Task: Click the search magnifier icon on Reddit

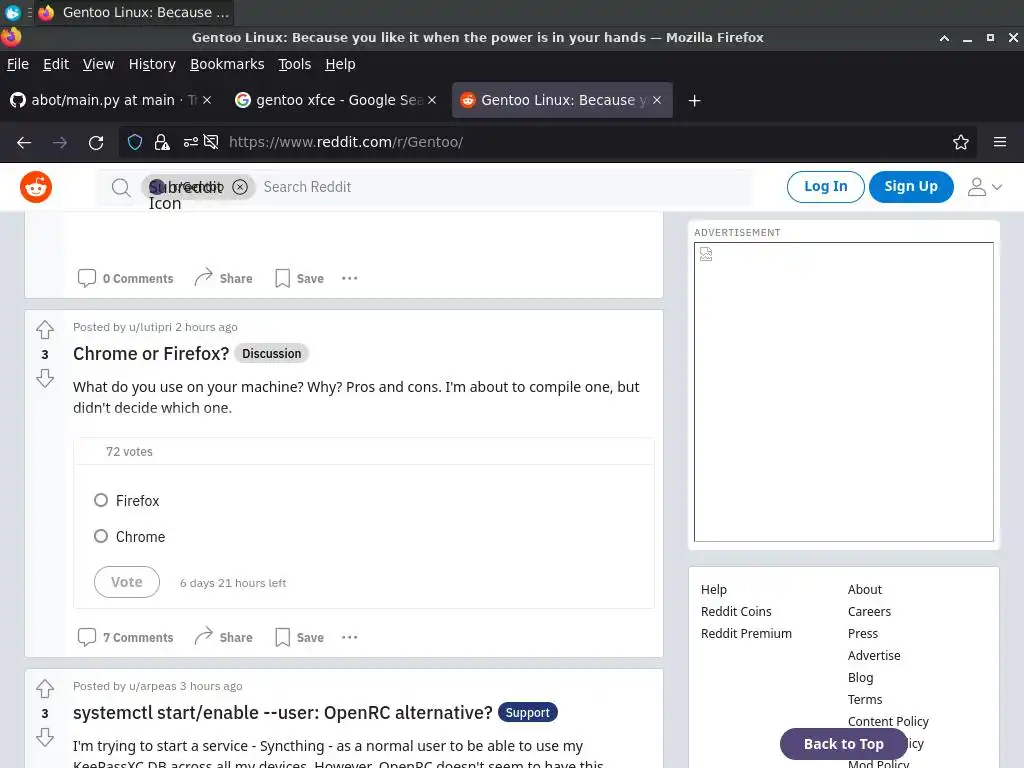Action: pos(121,187)
